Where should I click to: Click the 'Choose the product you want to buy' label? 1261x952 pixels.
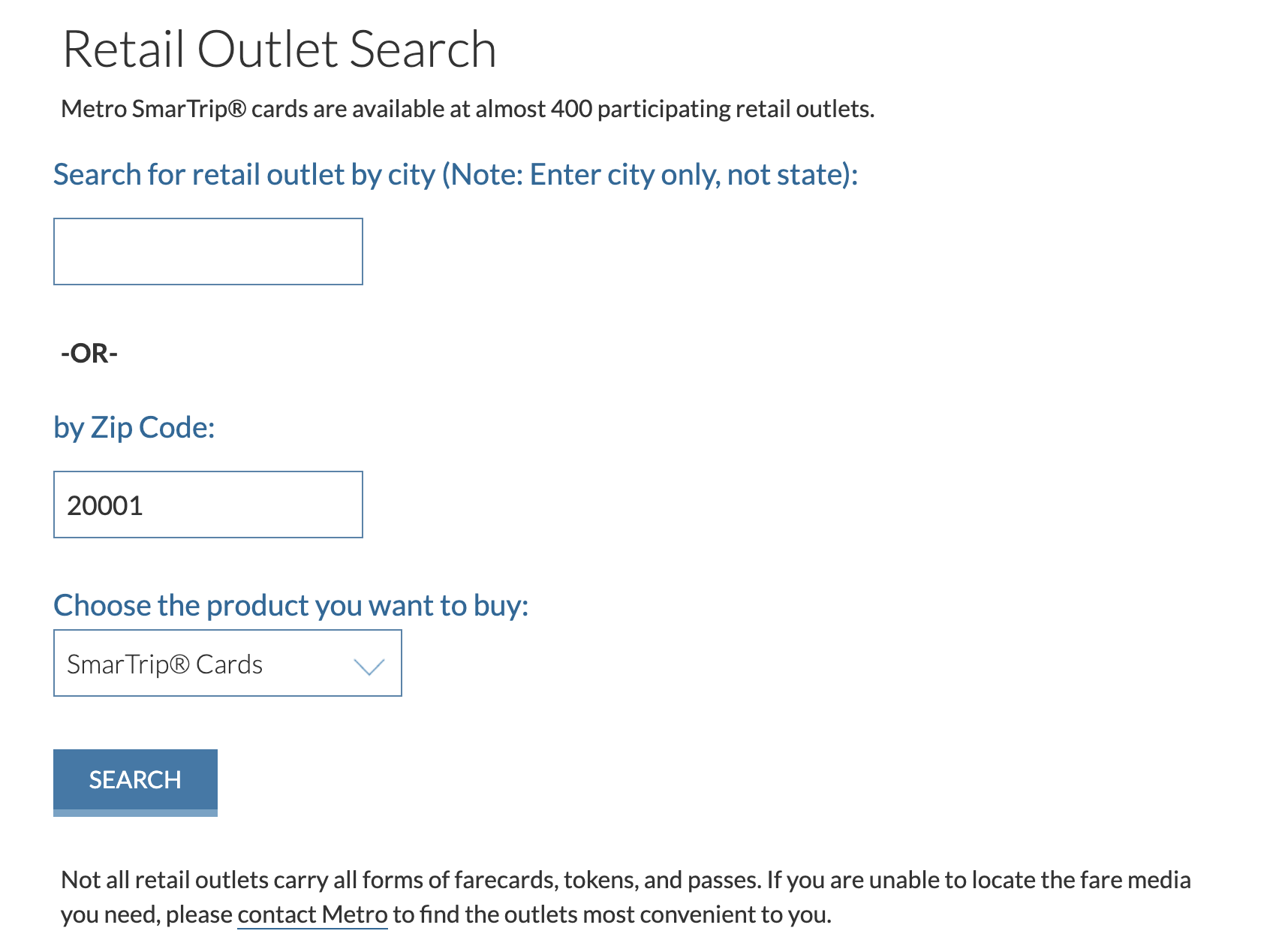291,604
